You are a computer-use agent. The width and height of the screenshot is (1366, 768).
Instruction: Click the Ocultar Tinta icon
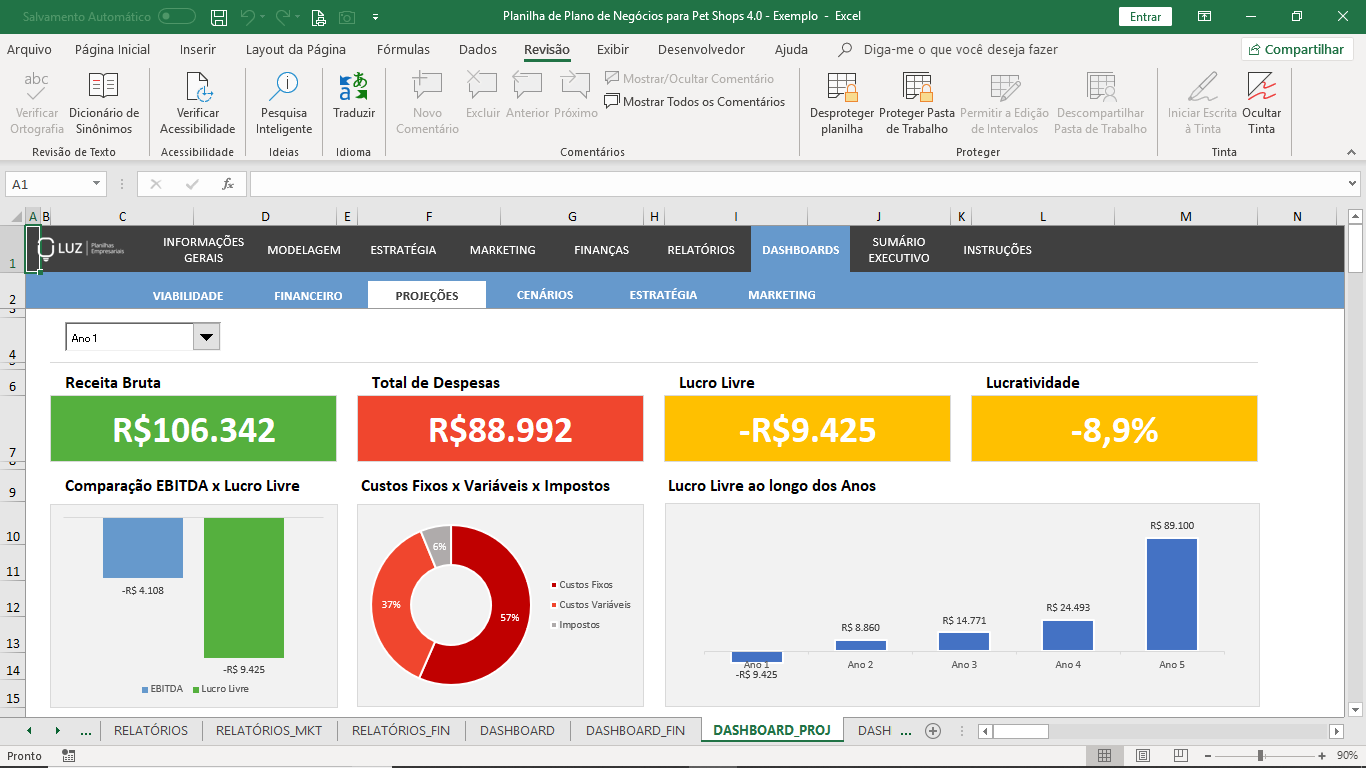coord(1261,88)
